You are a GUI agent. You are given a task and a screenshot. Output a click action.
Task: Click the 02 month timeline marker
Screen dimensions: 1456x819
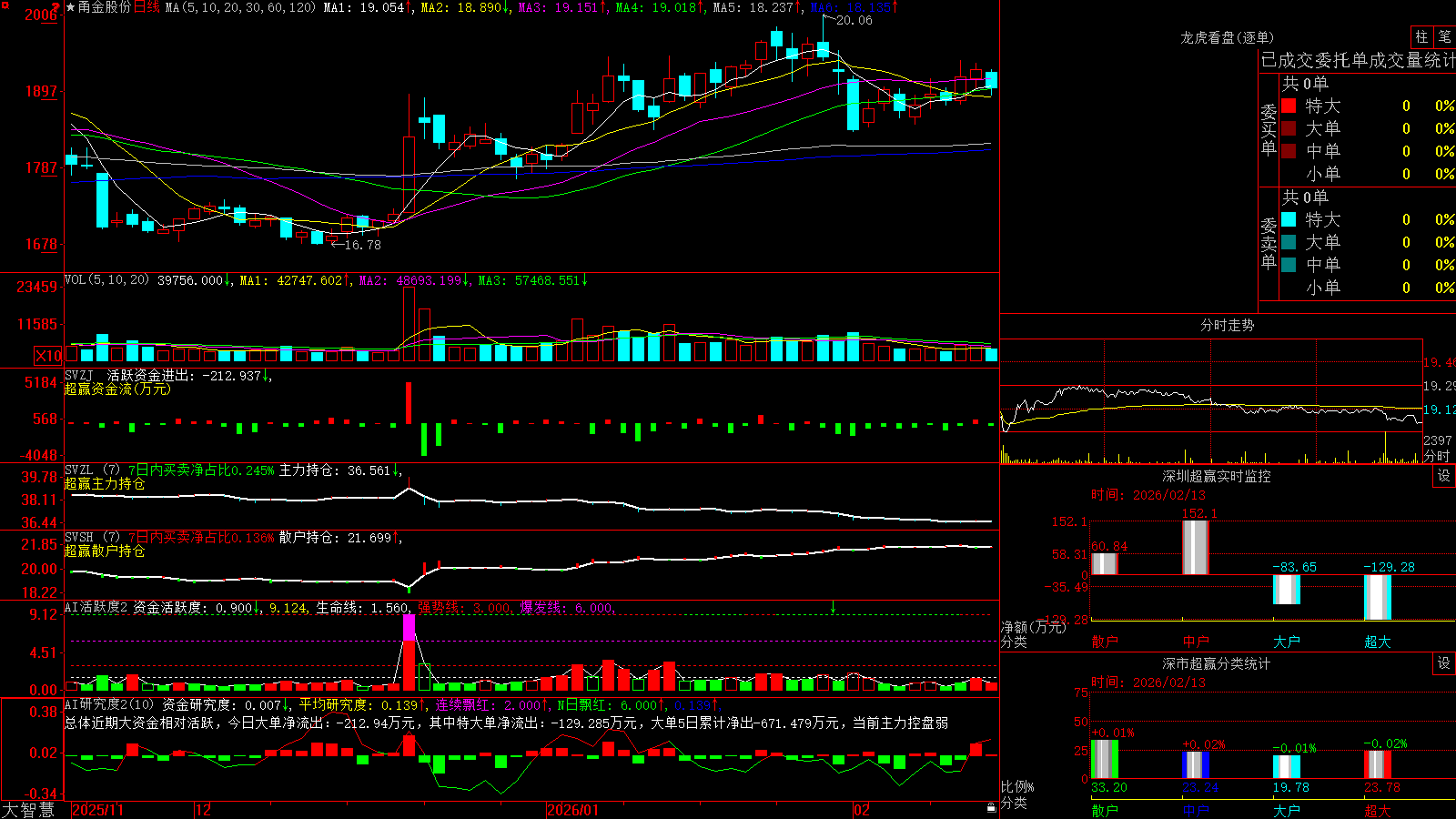[862, 810]
